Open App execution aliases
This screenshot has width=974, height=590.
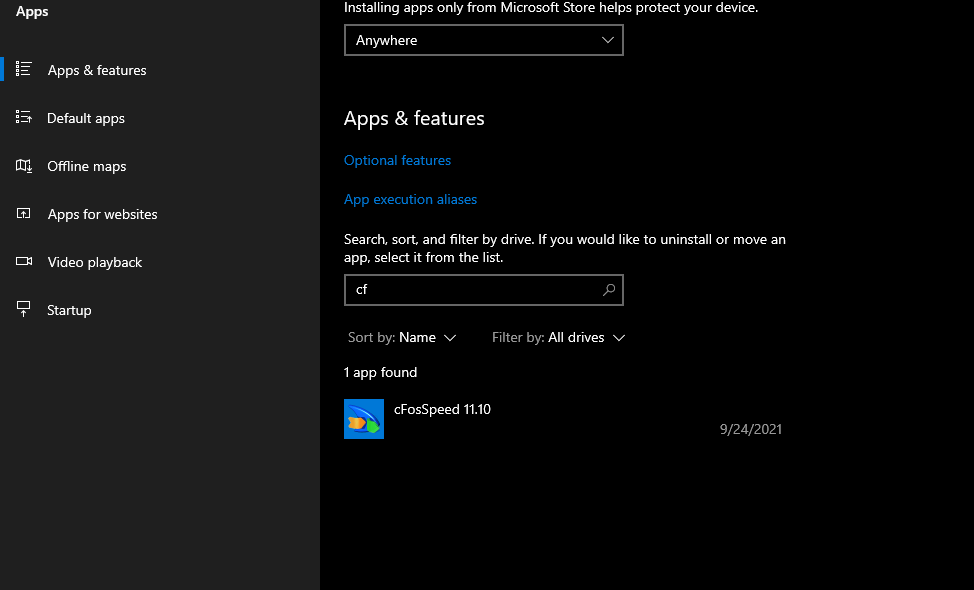pos(410,199)
